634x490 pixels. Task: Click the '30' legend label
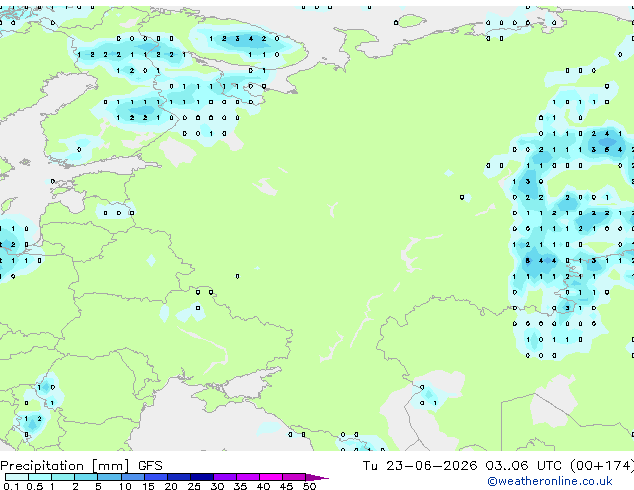click(x=217, y=486)
